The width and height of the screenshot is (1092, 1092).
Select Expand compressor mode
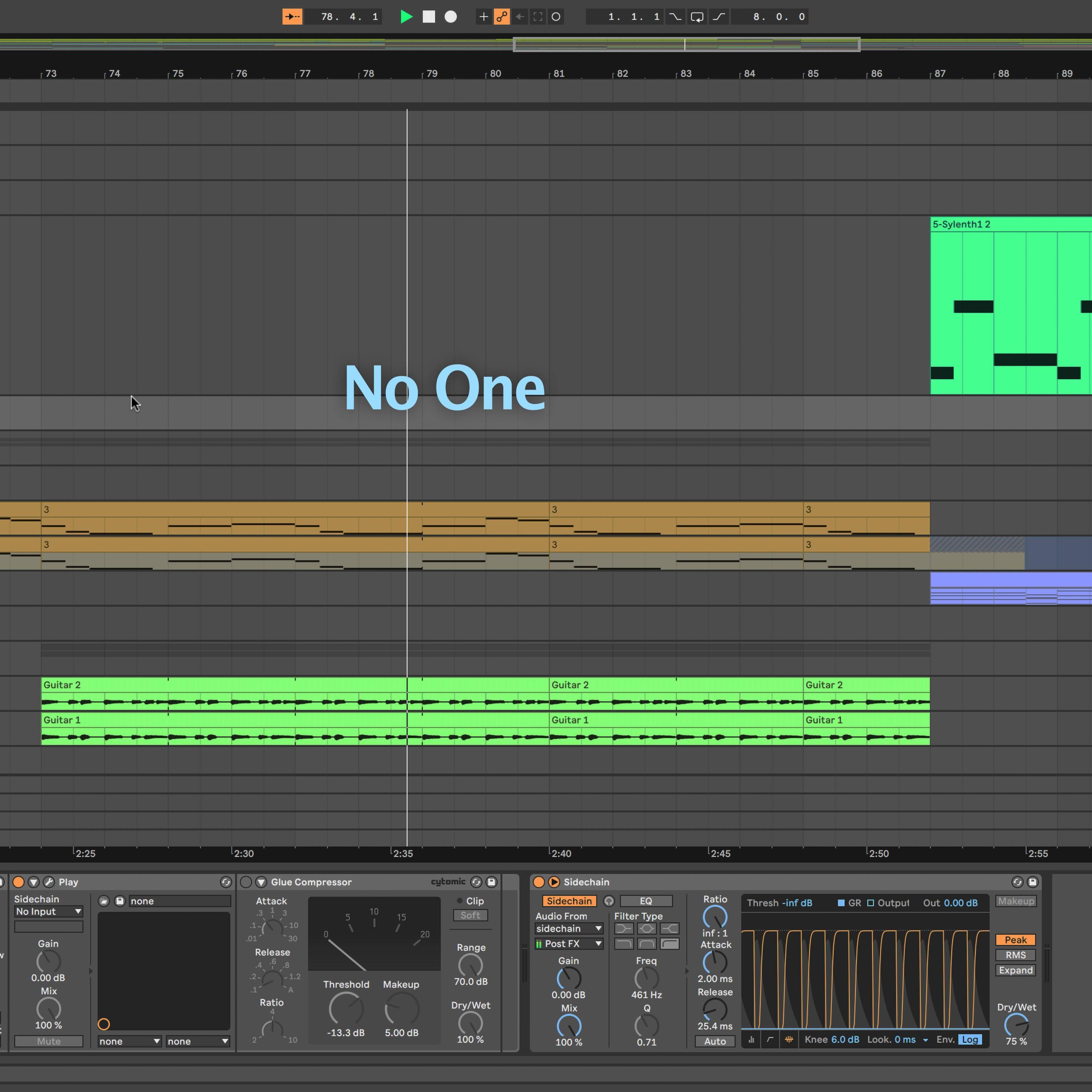coord(1016,970)
